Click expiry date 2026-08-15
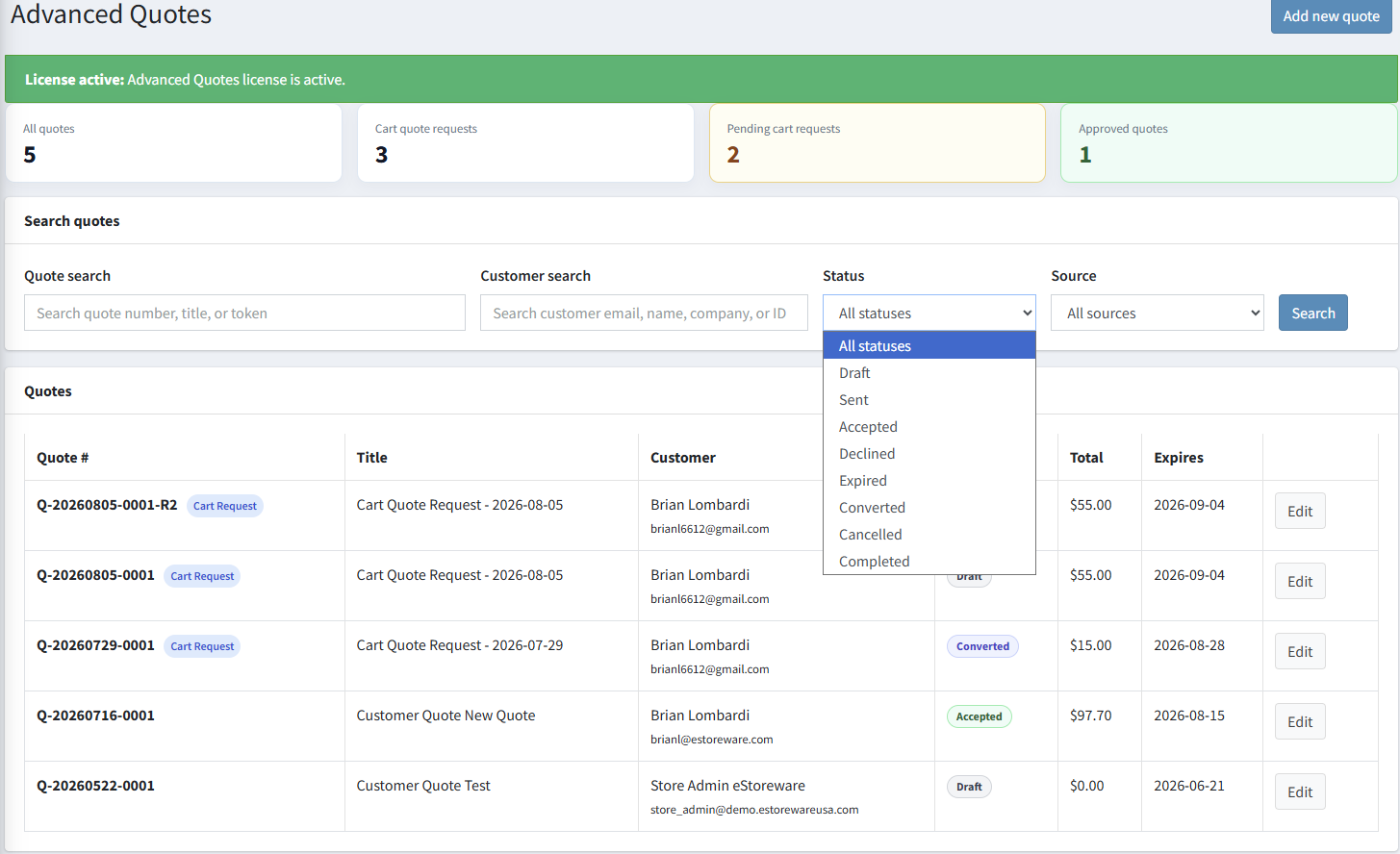Screen dimensions: 1400x854 [1189, 716]
